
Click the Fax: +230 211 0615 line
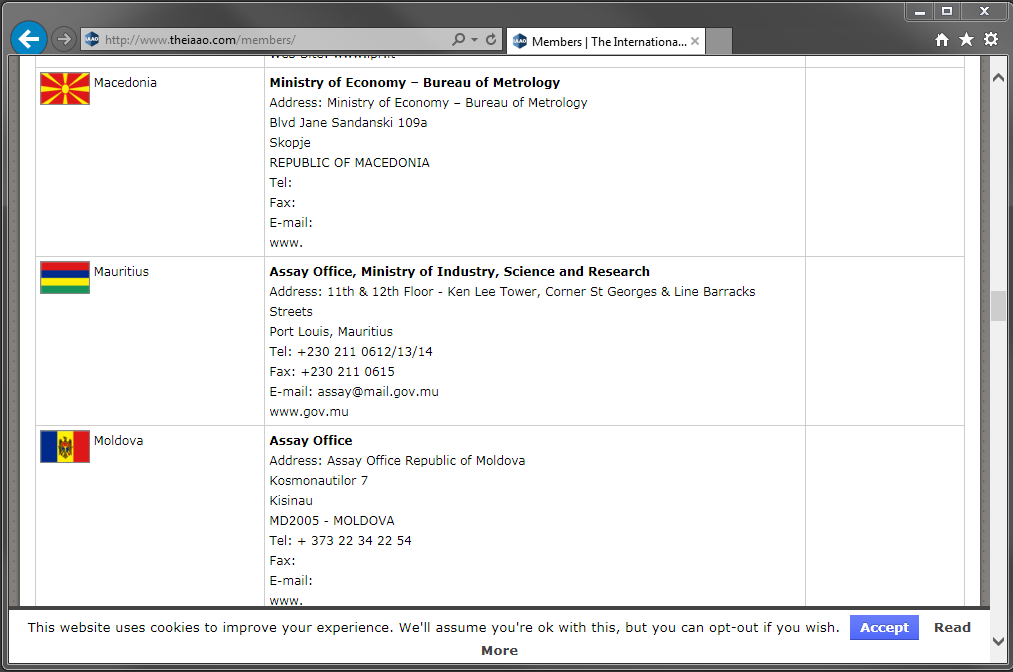pos(332,372)
